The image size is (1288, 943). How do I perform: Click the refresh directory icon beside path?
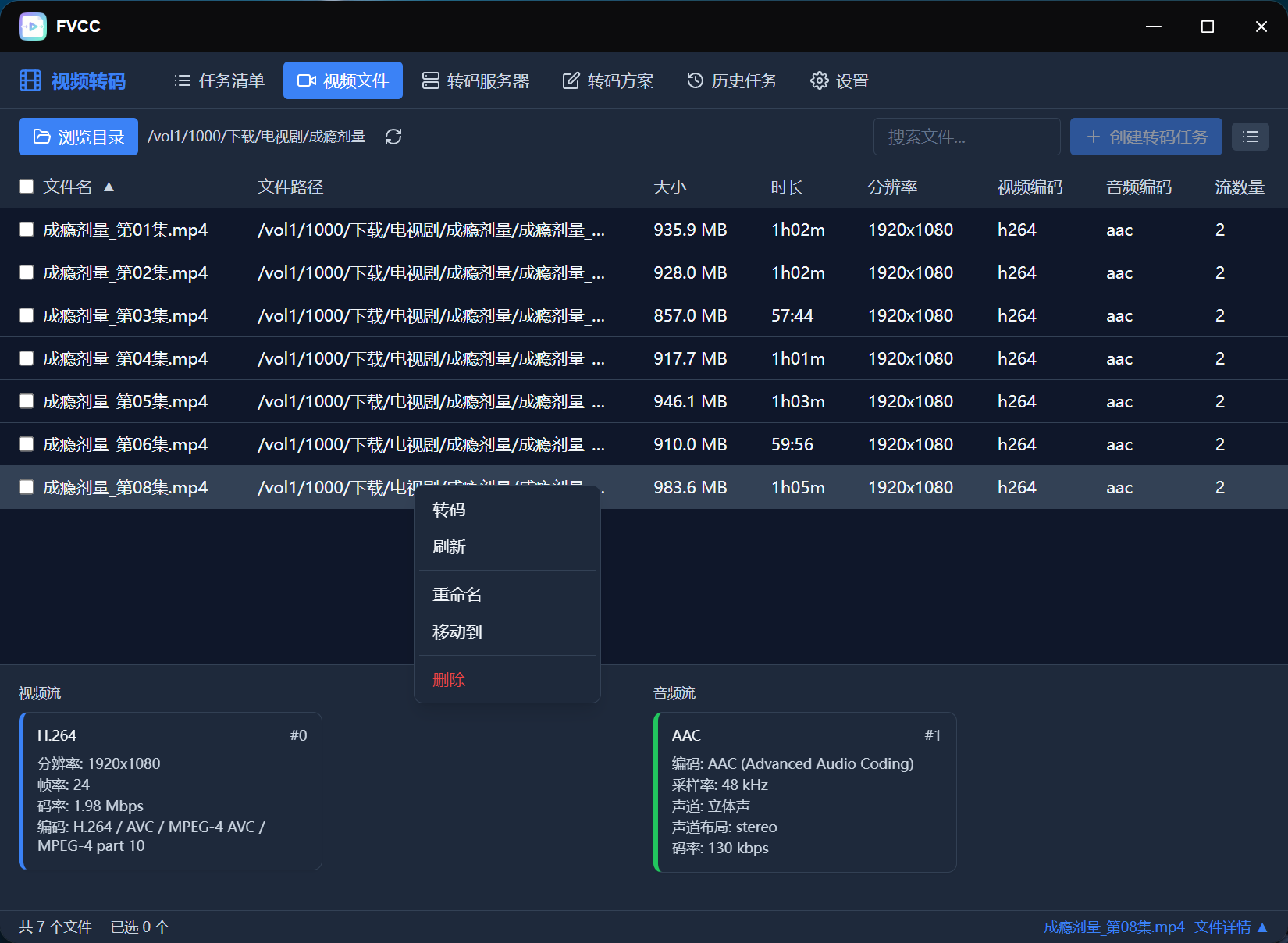[x=393, y=137]
